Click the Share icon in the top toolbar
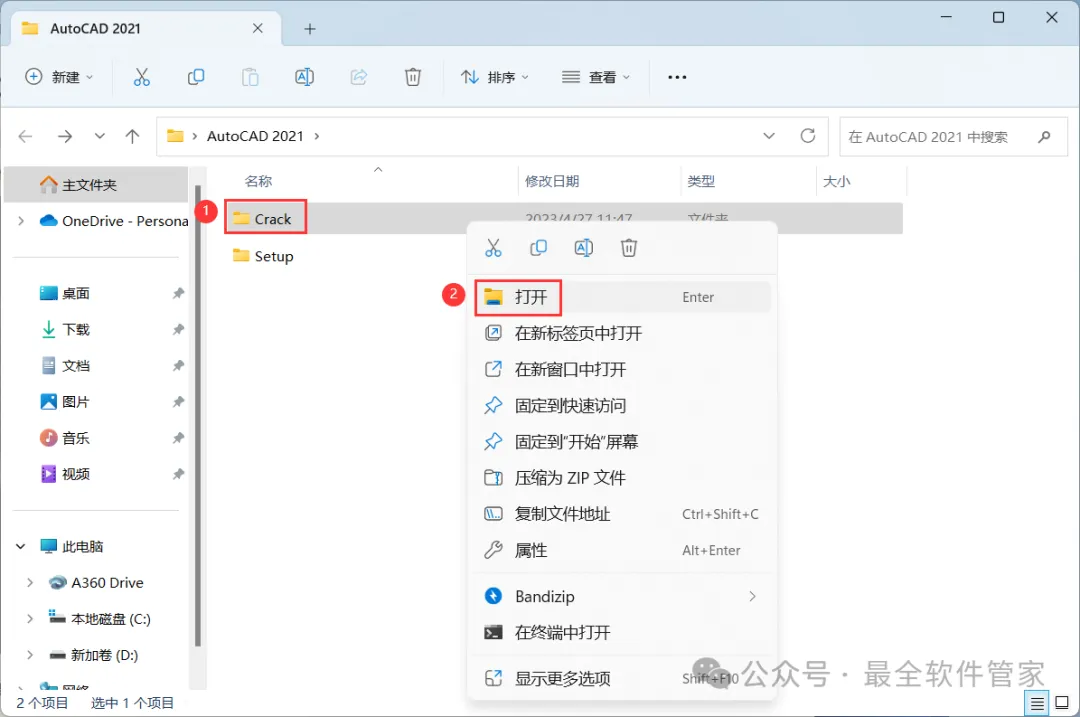The height and width of the screenshot is (717, 1080). coord(358,77)
